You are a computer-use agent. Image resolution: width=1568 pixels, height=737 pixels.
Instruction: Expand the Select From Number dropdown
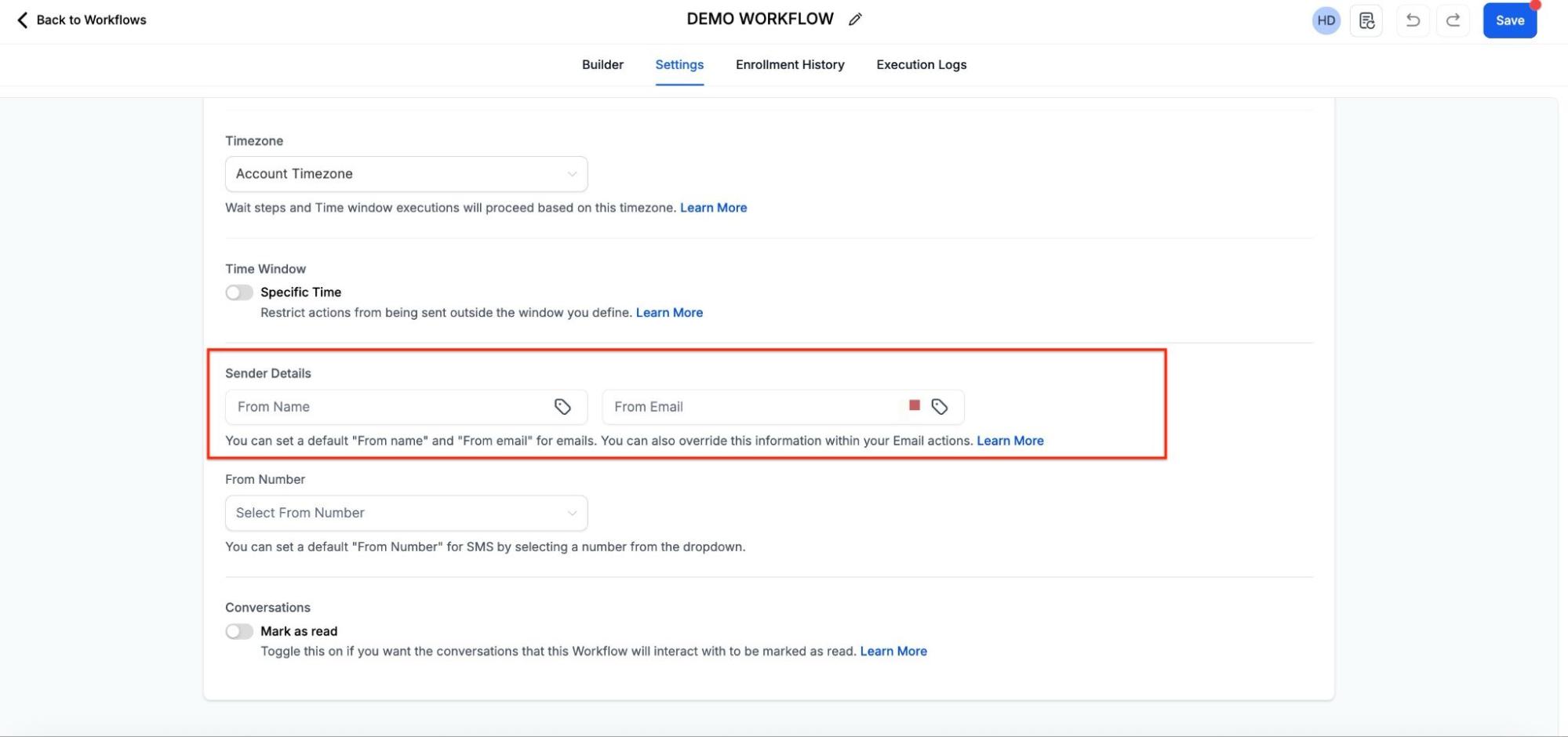[406, 513]
